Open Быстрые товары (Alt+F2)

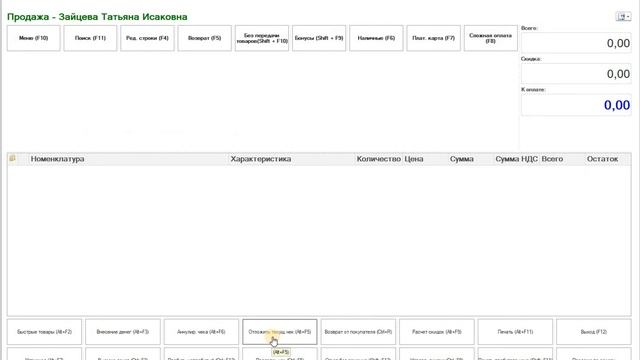coord(44,332)
